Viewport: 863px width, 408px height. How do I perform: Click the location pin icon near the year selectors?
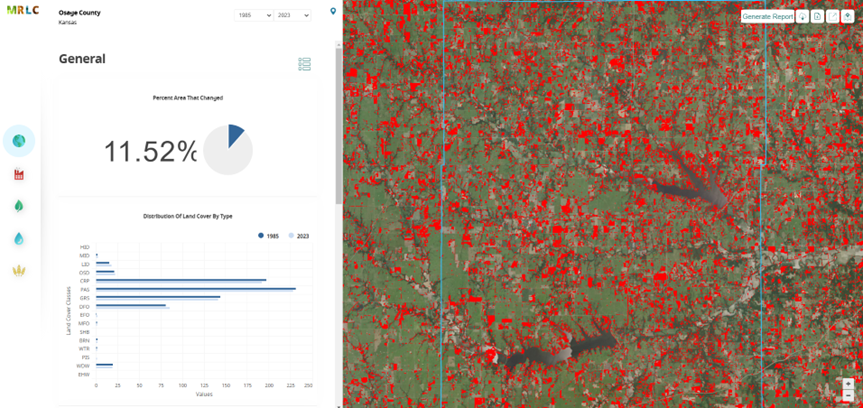click(x=332, y=11)
